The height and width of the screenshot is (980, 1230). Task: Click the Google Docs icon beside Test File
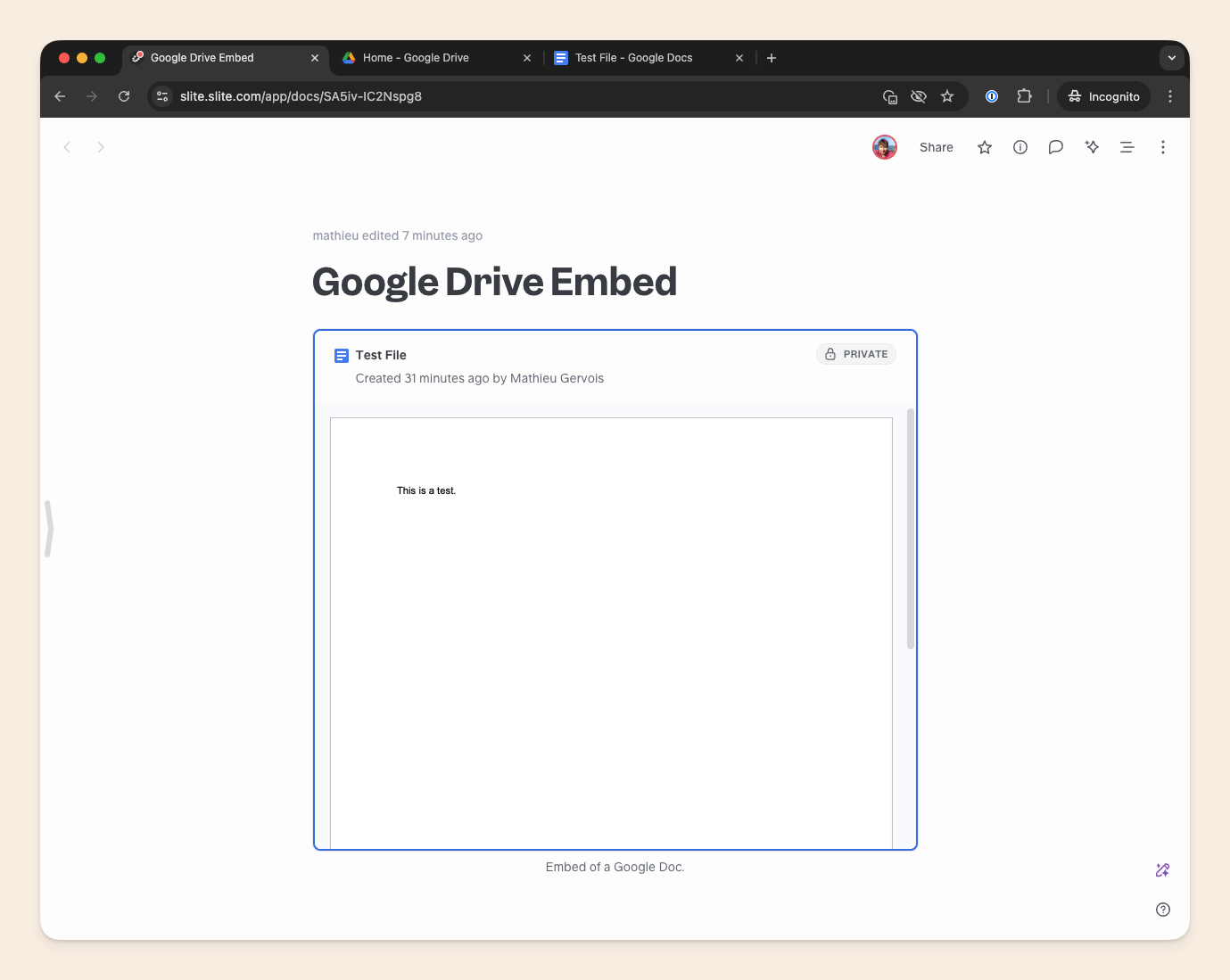342,356
